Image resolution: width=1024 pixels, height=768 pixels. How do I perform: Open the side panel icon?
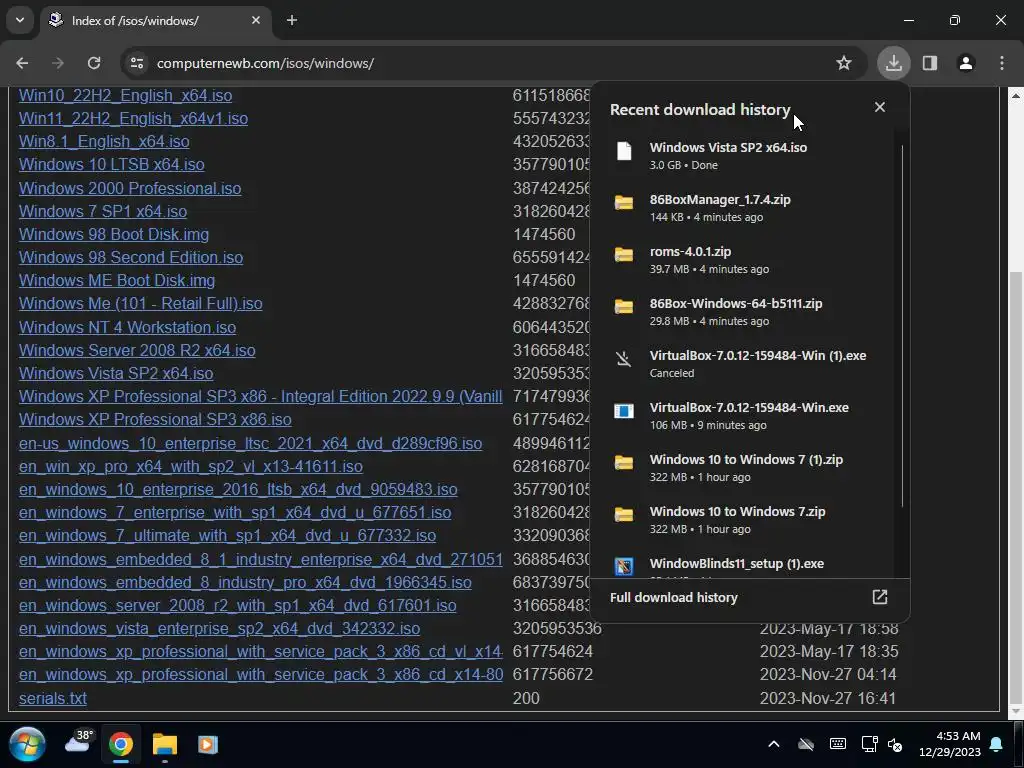tap(930, 63)
